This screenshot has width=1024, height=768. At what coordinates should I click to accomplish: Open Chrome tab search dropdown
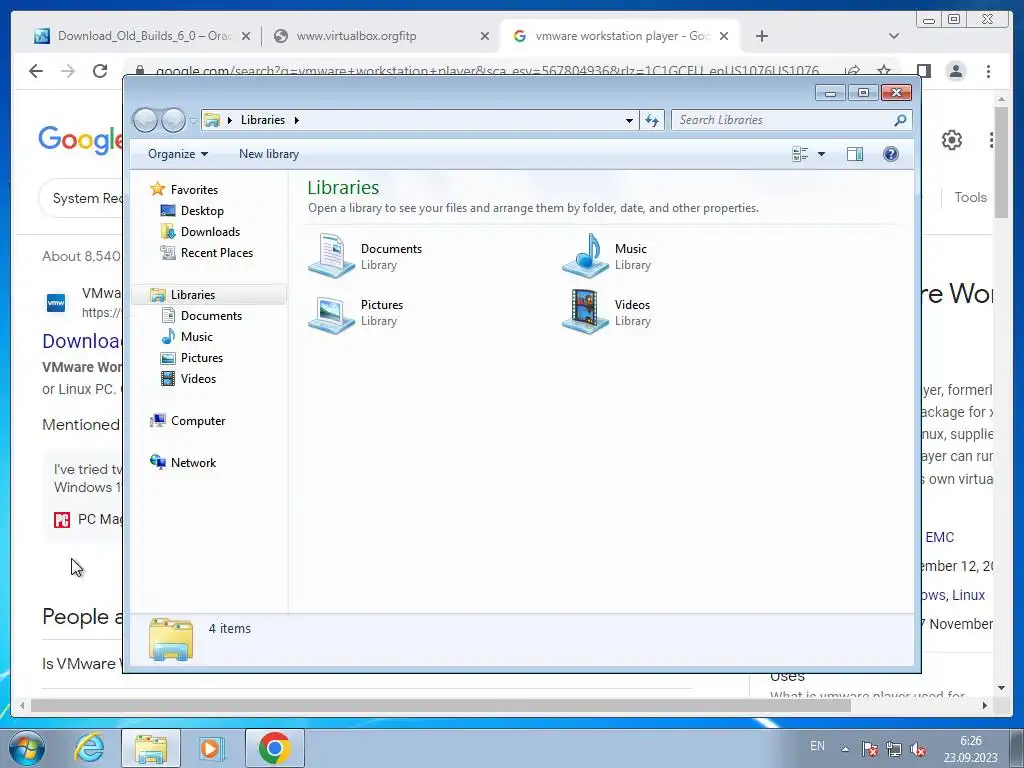pos(893,36)
